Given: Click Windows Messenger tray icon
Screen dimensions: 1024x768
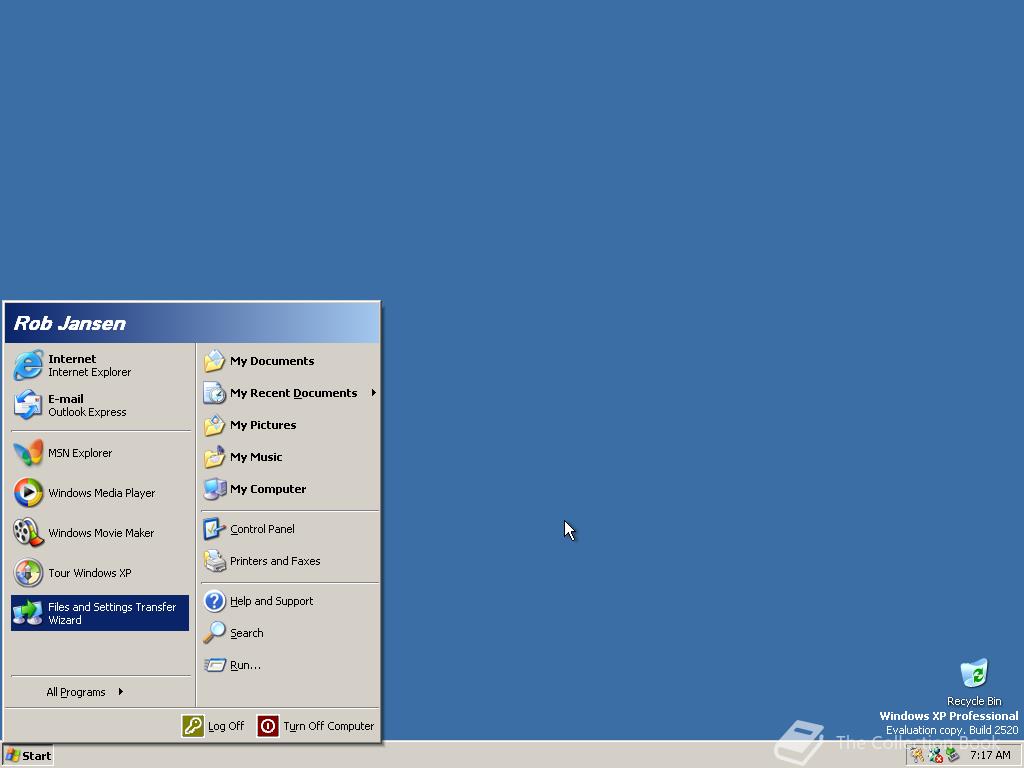Looking at the screenshot, I should pyautogui.click(x=935, y=756).
